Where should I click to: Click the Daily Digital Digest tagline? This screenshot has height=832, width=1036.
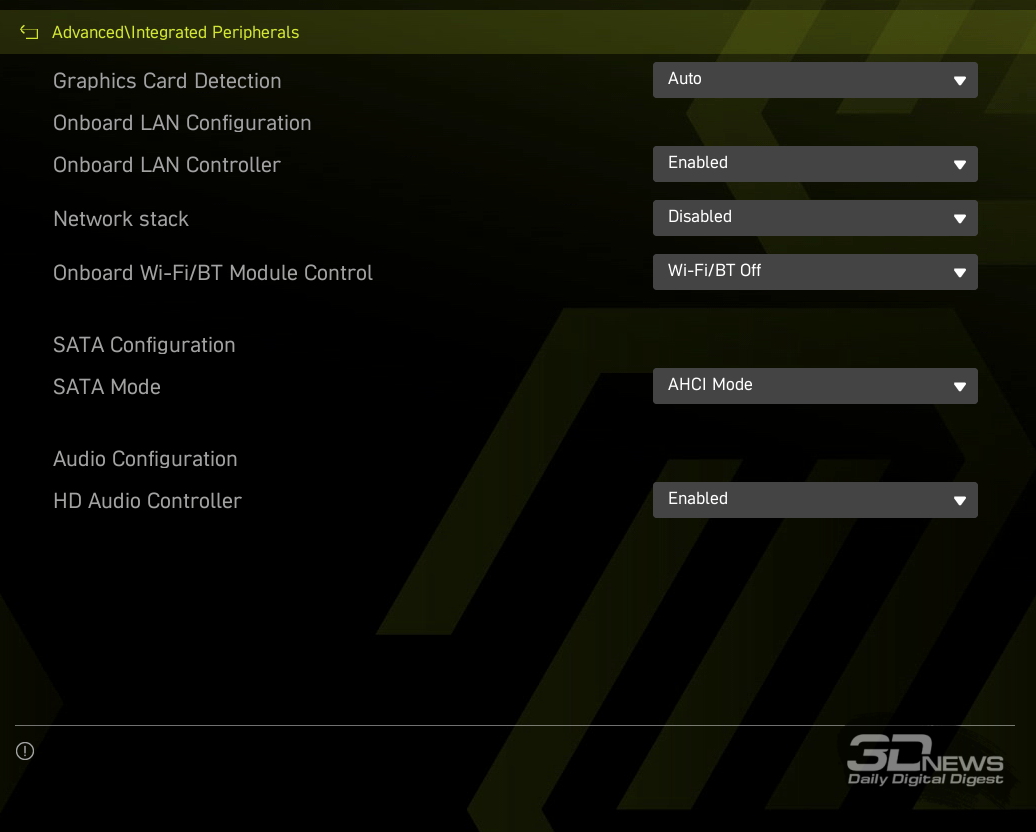coord(925,779)
